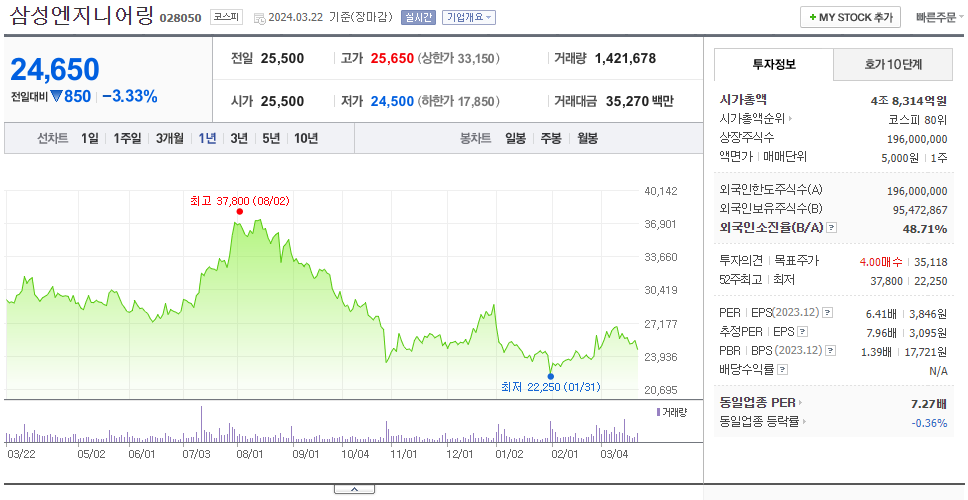Click the 거래량 value 1,421,678
The image size is (968, 500).
click(625, 59)
